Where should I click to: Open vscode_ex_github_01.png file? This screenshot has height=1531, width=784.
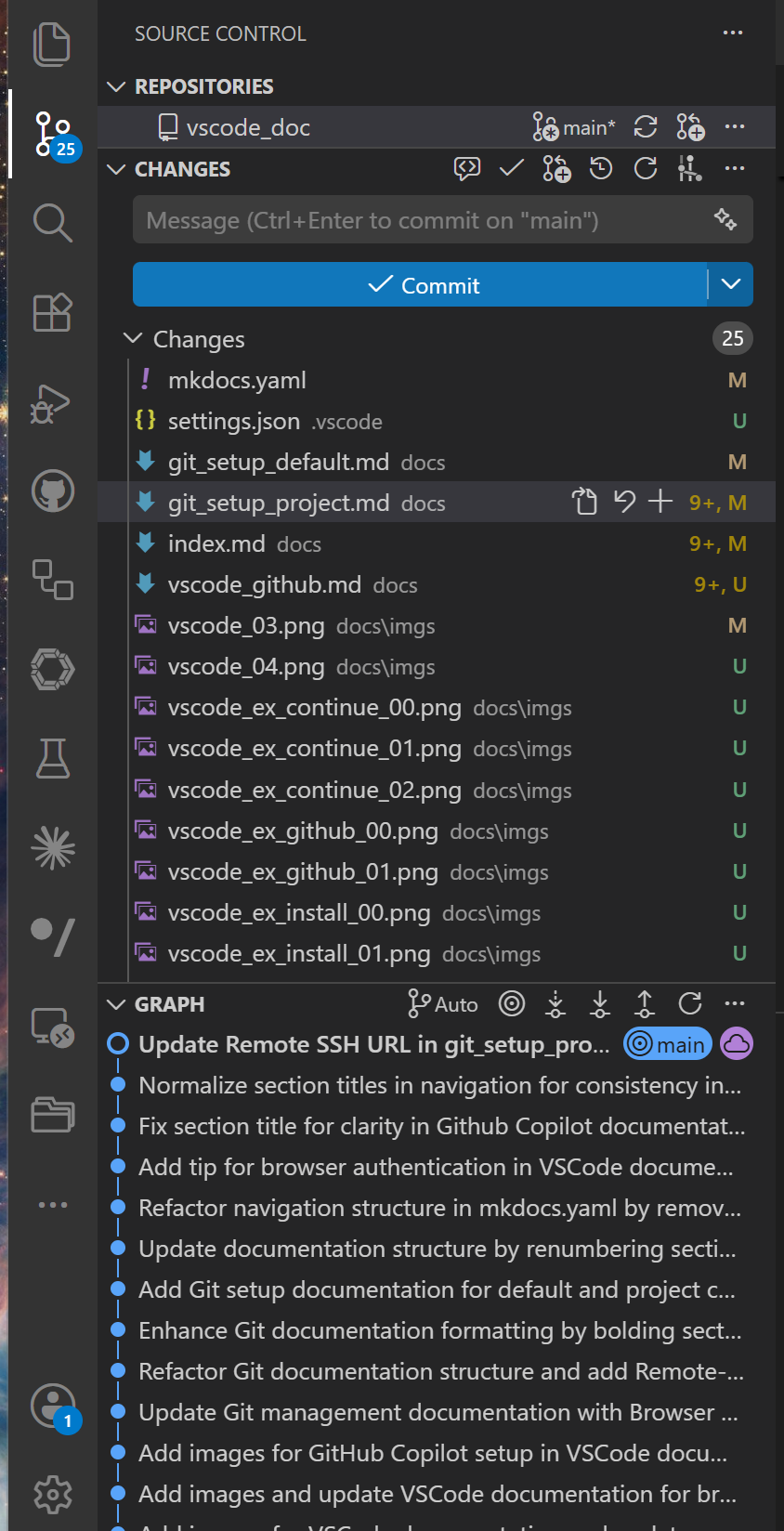coord(437,871)
